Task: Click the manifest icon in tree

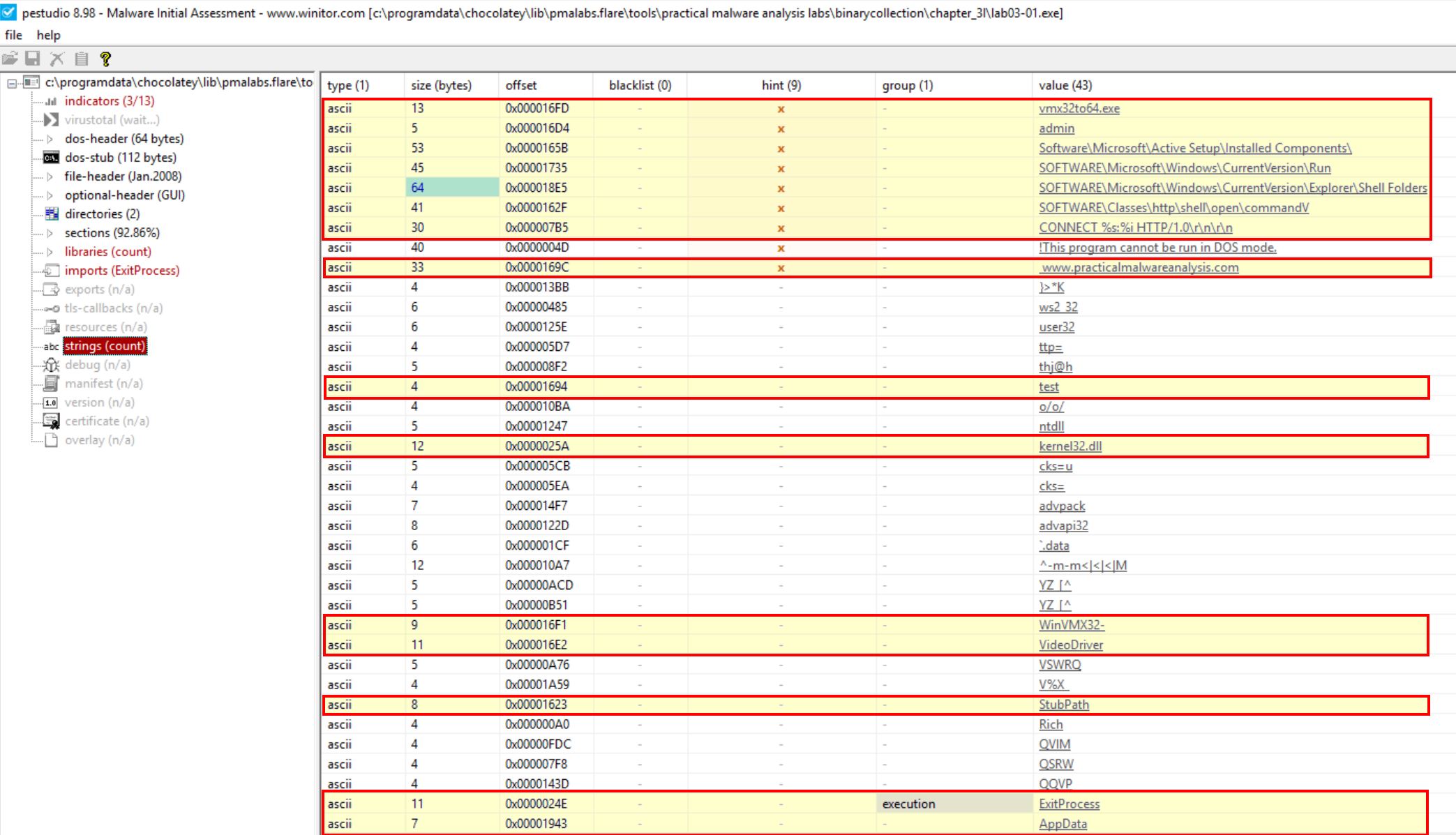Action: (x=51, y=384)
